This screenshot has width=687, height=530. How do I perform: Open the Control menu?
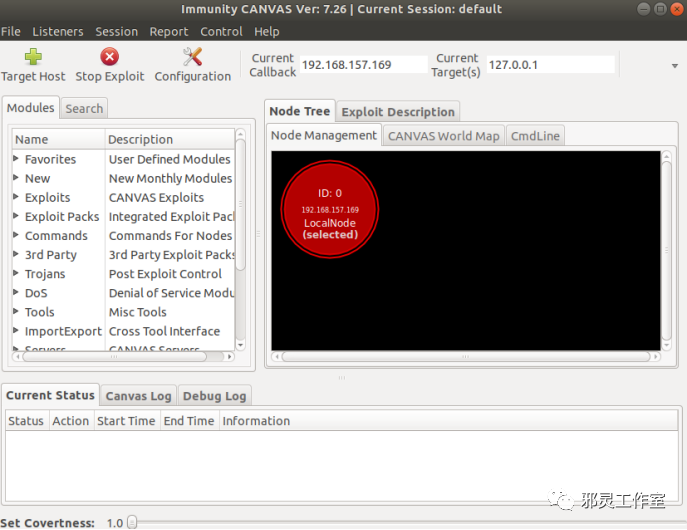point(221,32)
